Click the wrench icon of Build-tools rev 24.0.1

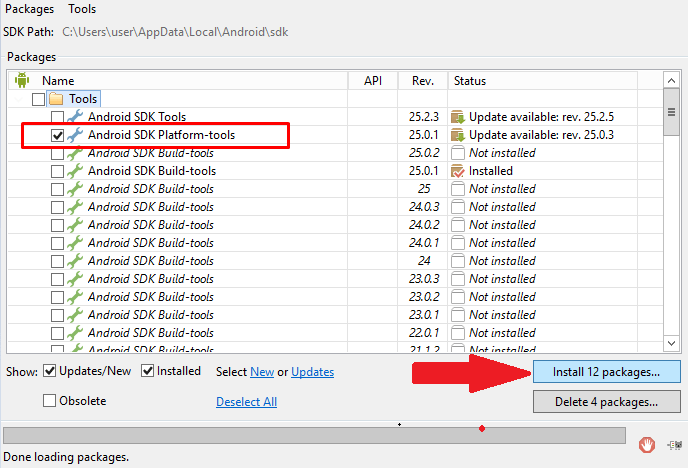tap(75, 243)
